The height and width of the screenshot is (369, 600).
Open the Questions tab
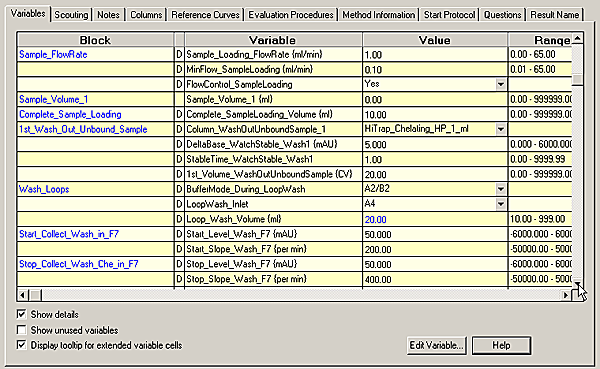pos(502,15)
